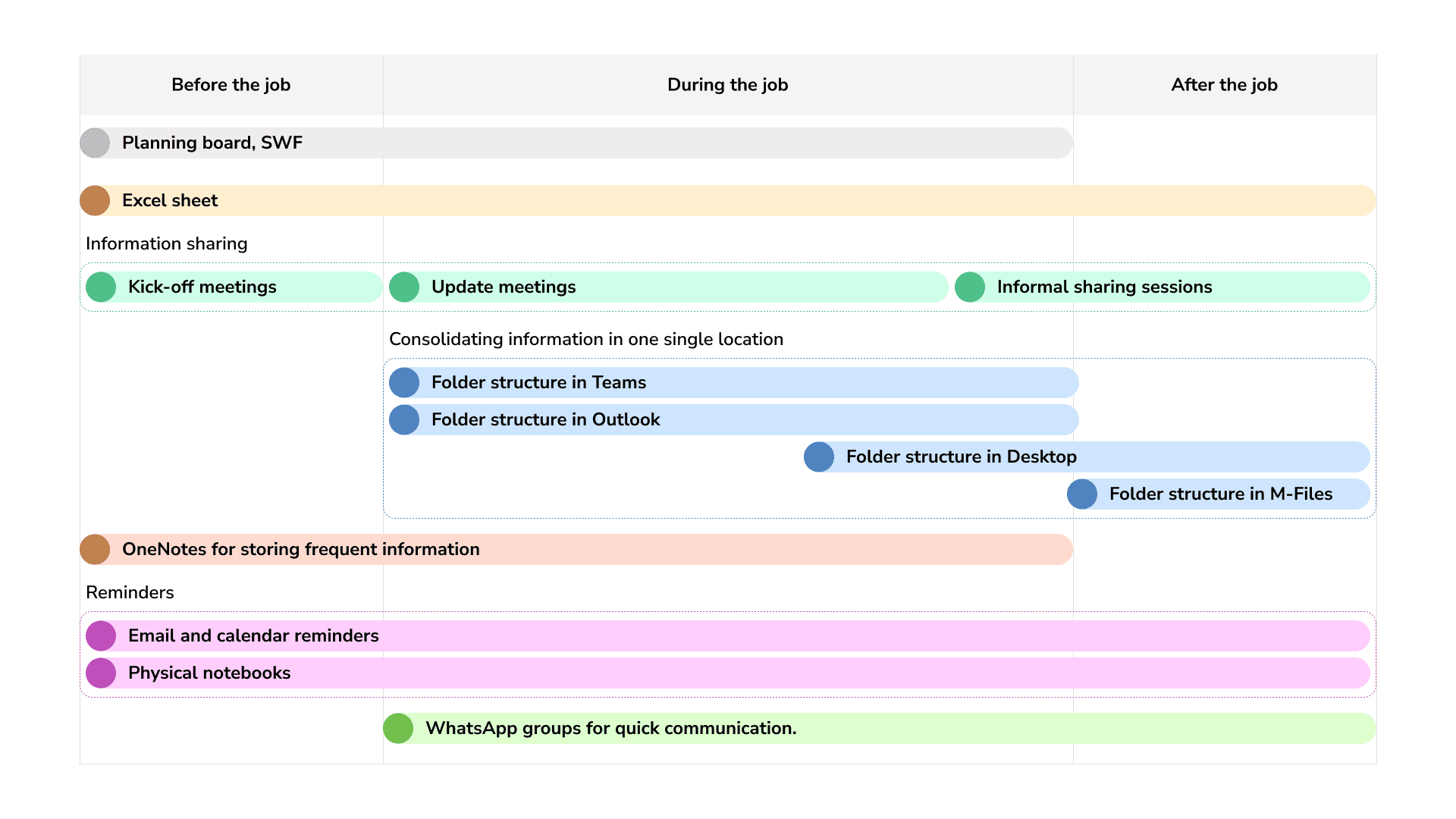Image resolution: width=1456 pixels, height=819 pixels.
Task: Click the green circle beside Update meetings
Action: (404, 287)
